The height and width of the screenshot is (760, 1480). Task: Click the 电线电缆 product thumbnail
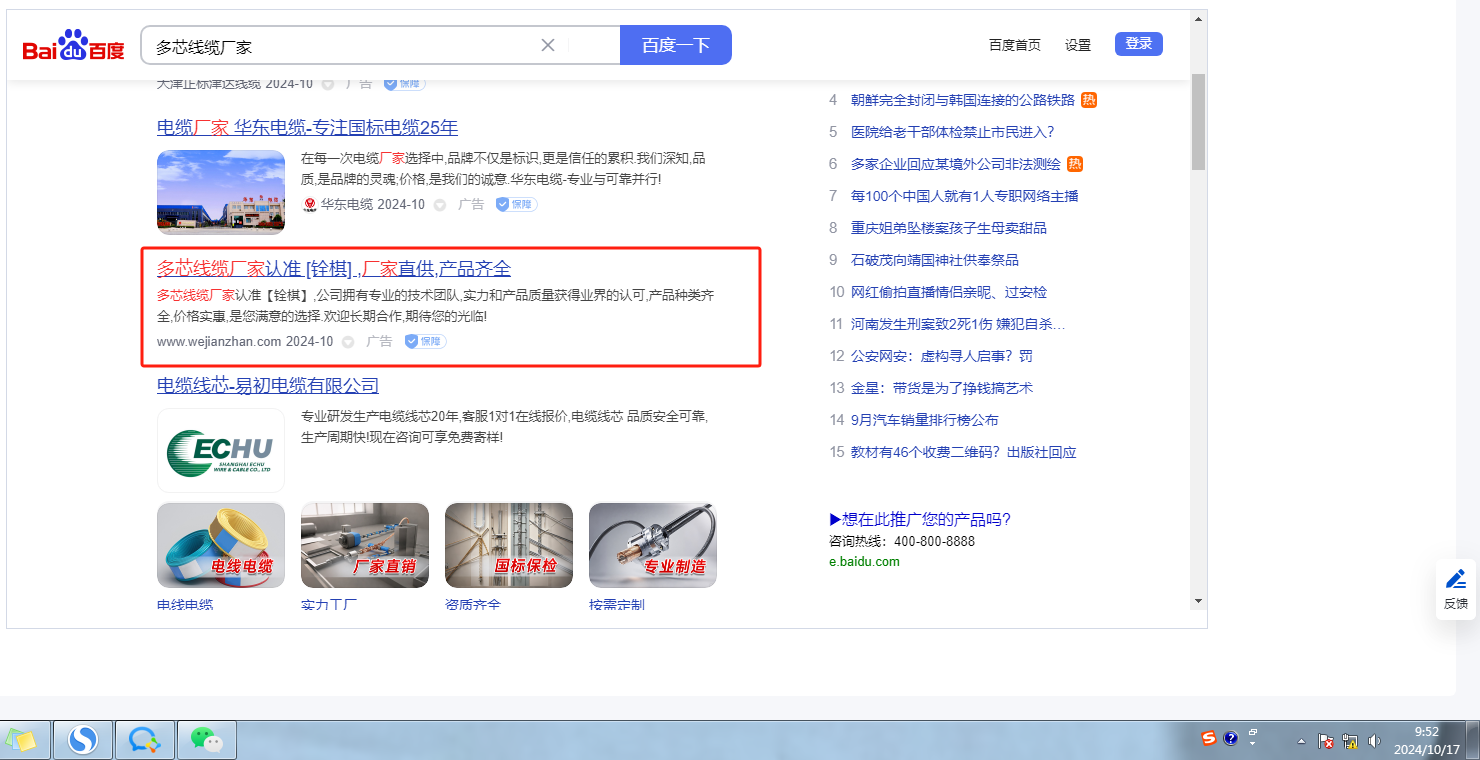click(221, 545)
